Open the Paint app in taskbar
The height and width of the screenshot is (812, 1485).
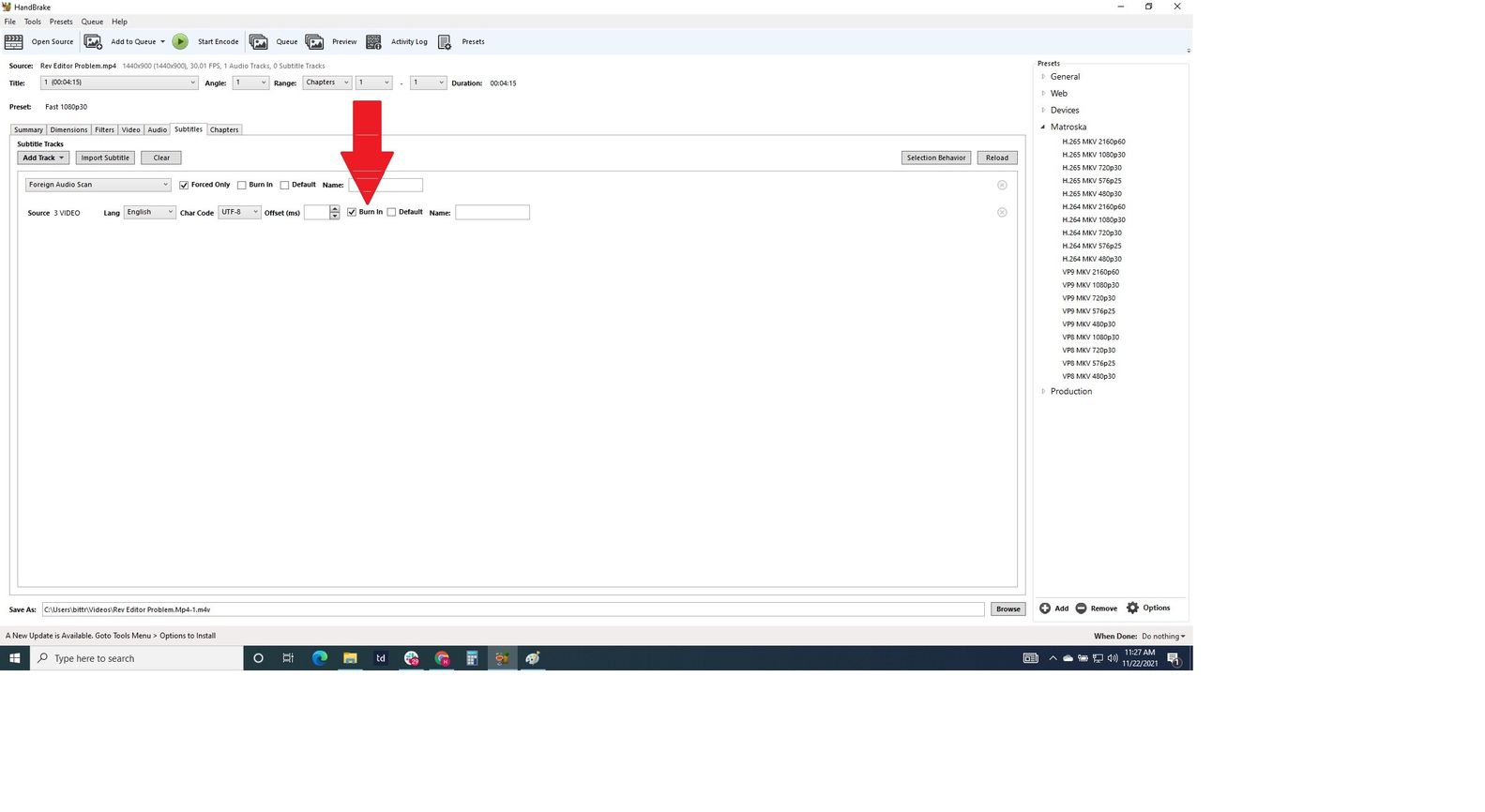533,658
